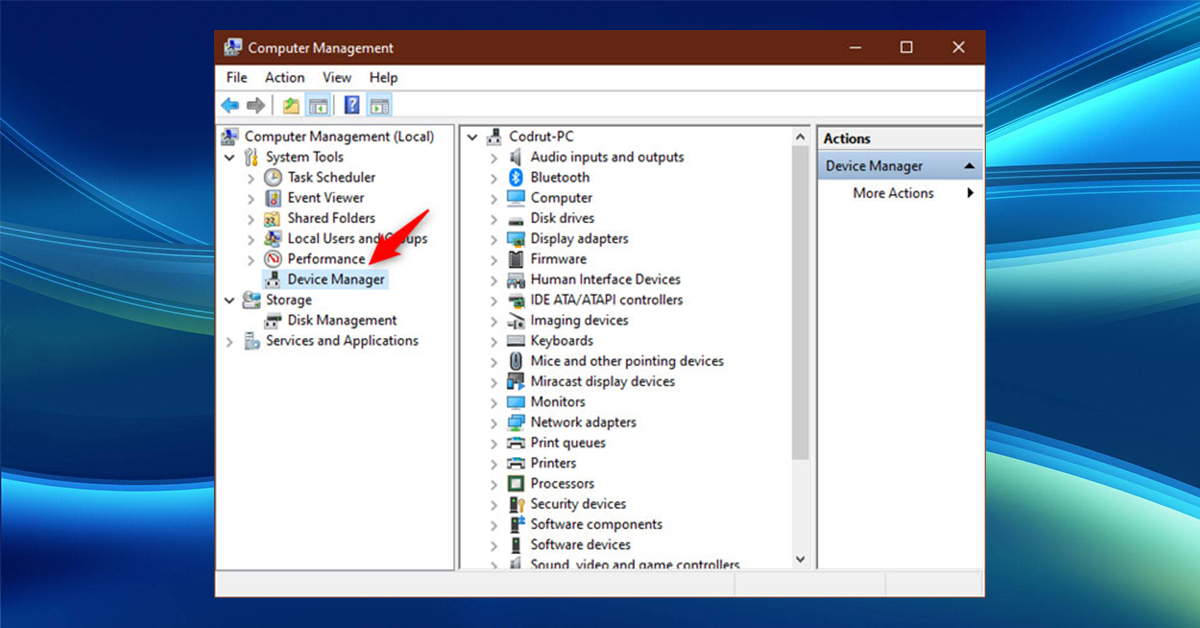Open the View menu
1200x628 pixels.
point(337,77)
